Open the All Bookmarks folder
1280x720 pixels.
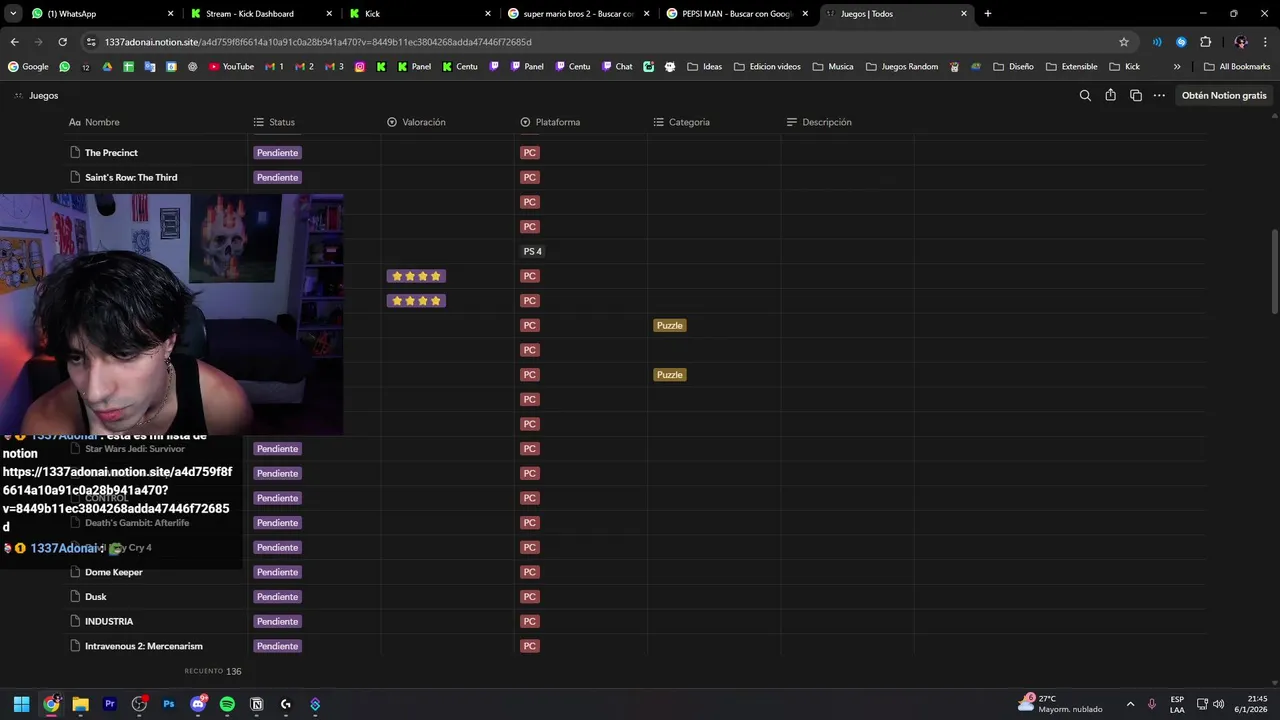click(1237, 67)
